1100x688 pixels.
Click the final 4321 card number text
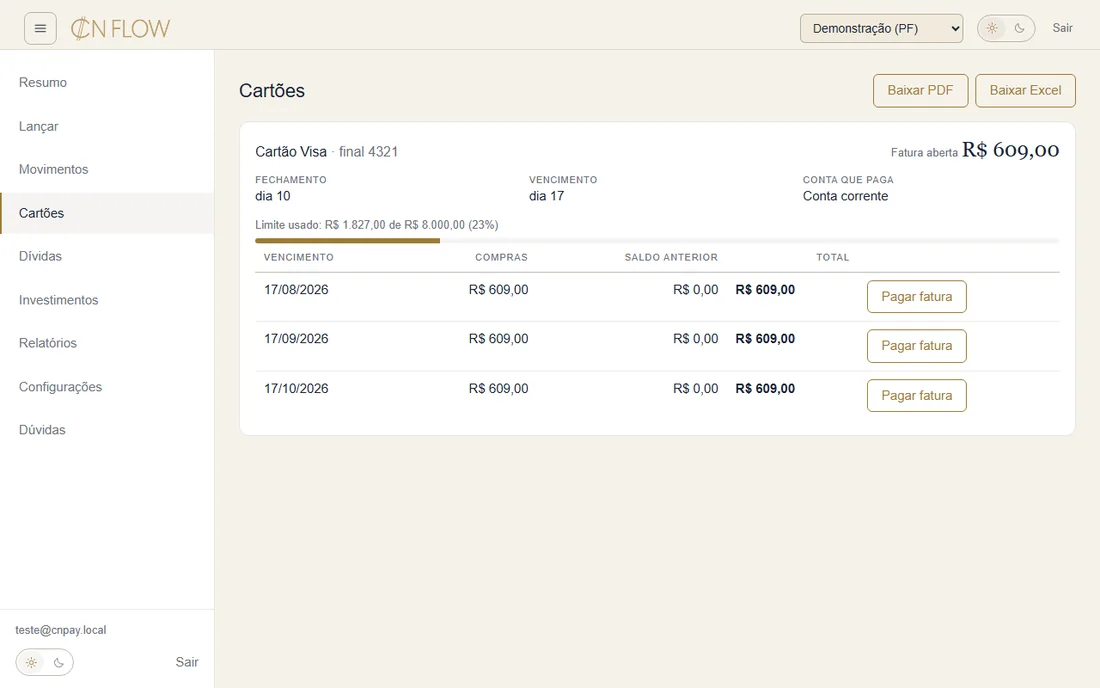click(368, 151)
